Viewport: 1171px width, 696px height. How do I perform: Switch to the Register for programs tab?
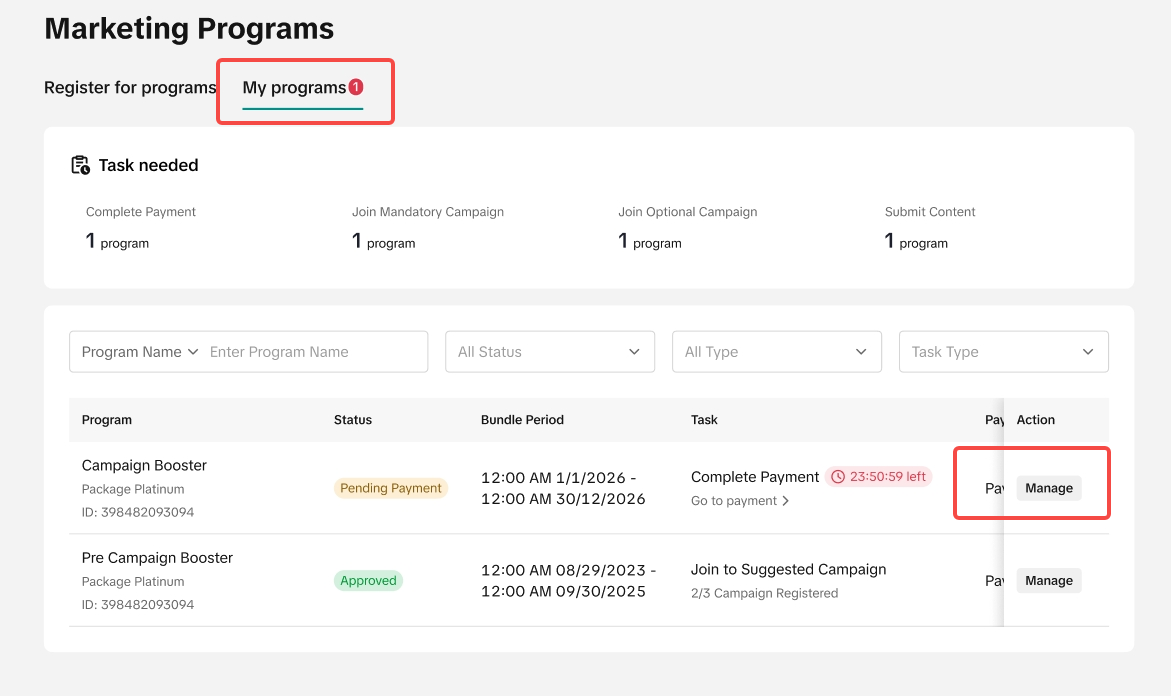(x=130, y=88)
